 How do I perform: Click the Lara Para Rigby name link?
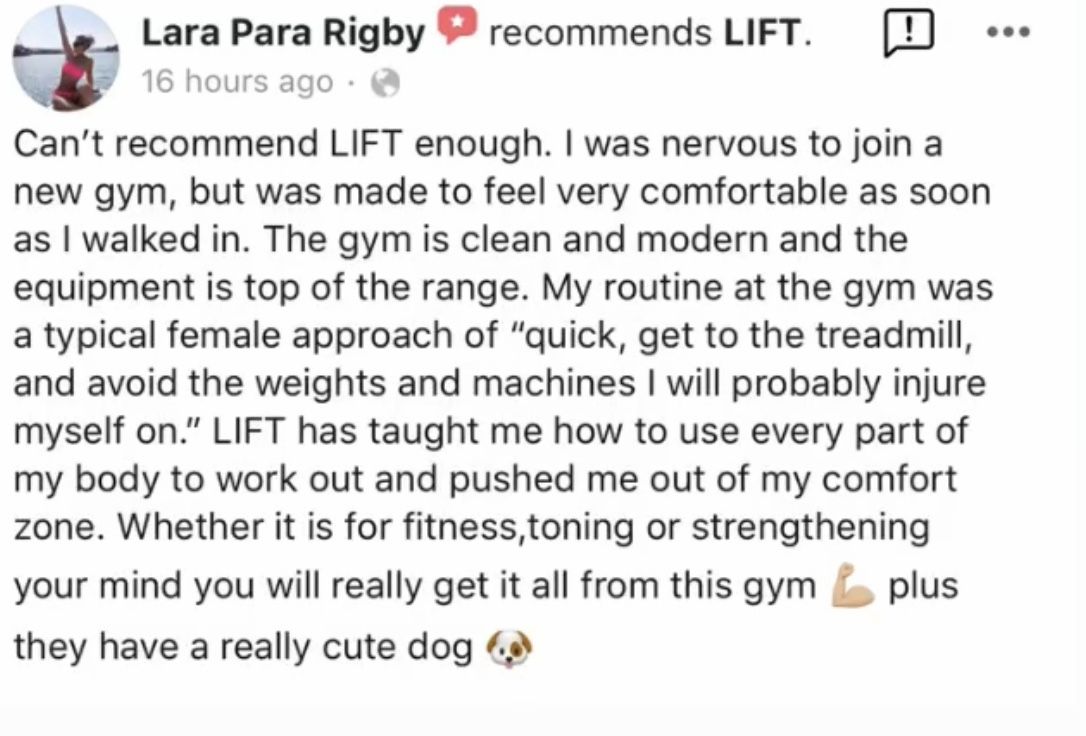(x=283, y=34)
